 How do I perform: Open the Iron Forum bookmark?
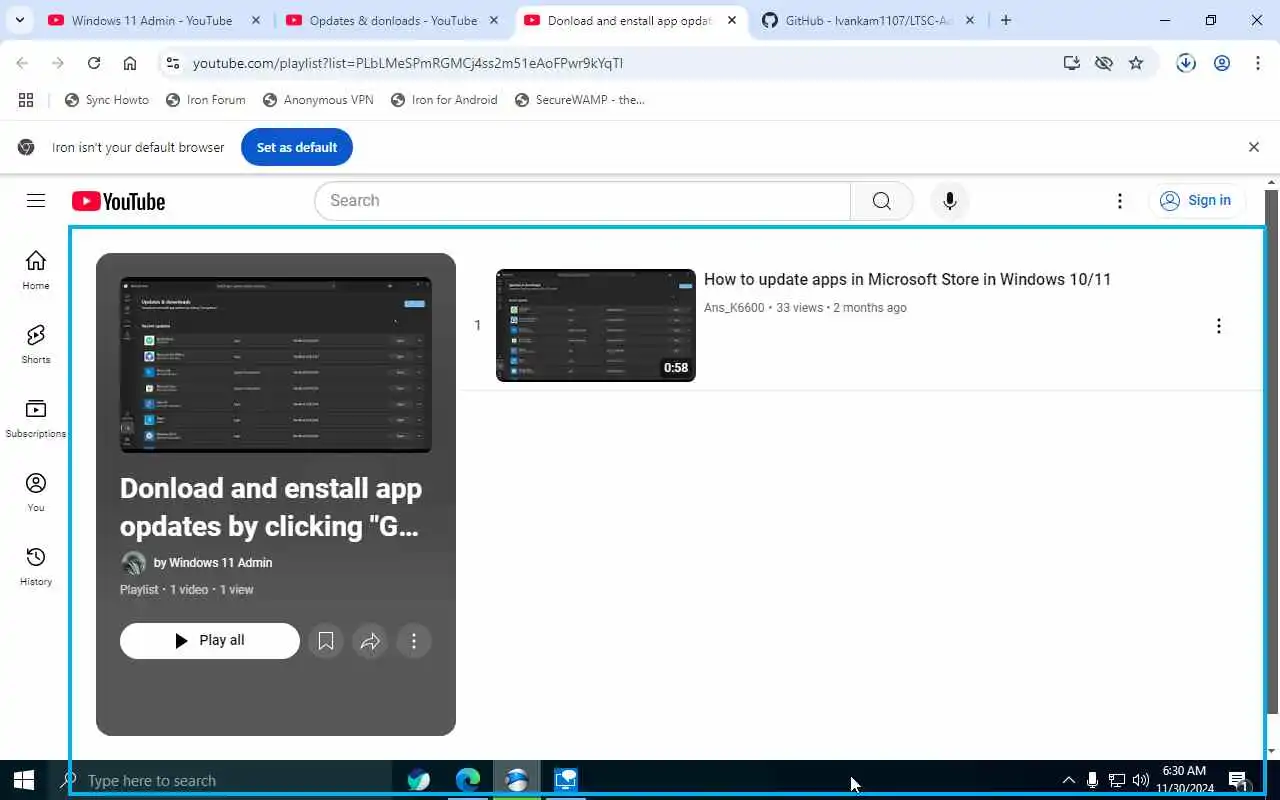[206, 100]
